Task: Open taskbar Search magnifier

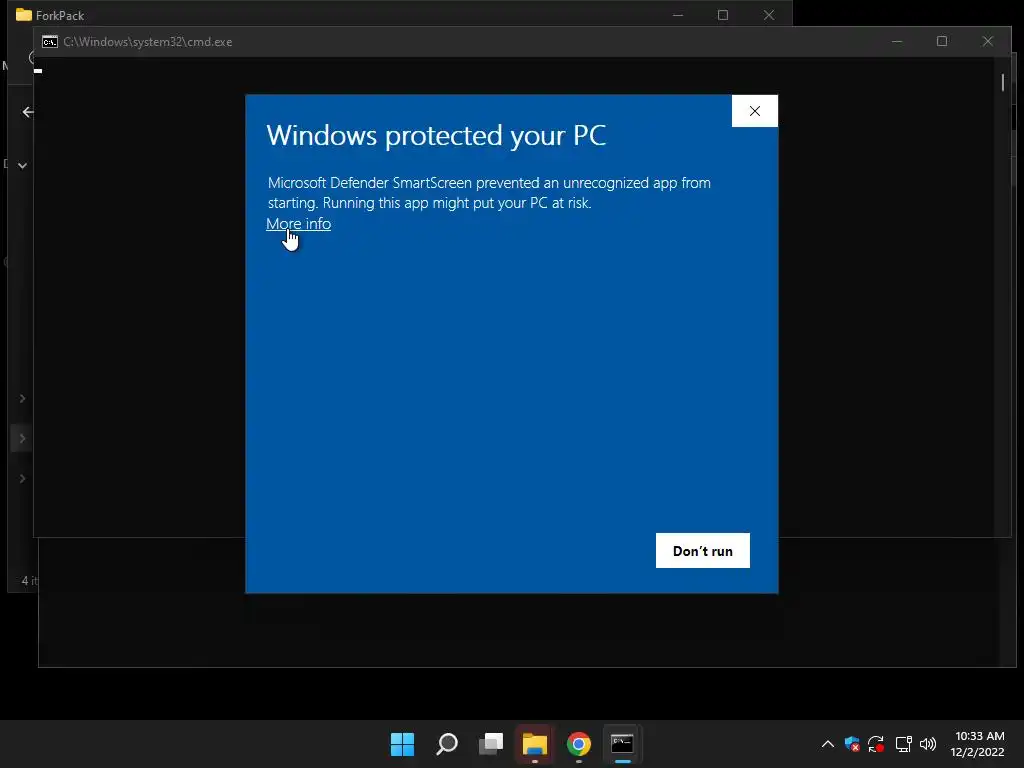Action: pos(447,744)
